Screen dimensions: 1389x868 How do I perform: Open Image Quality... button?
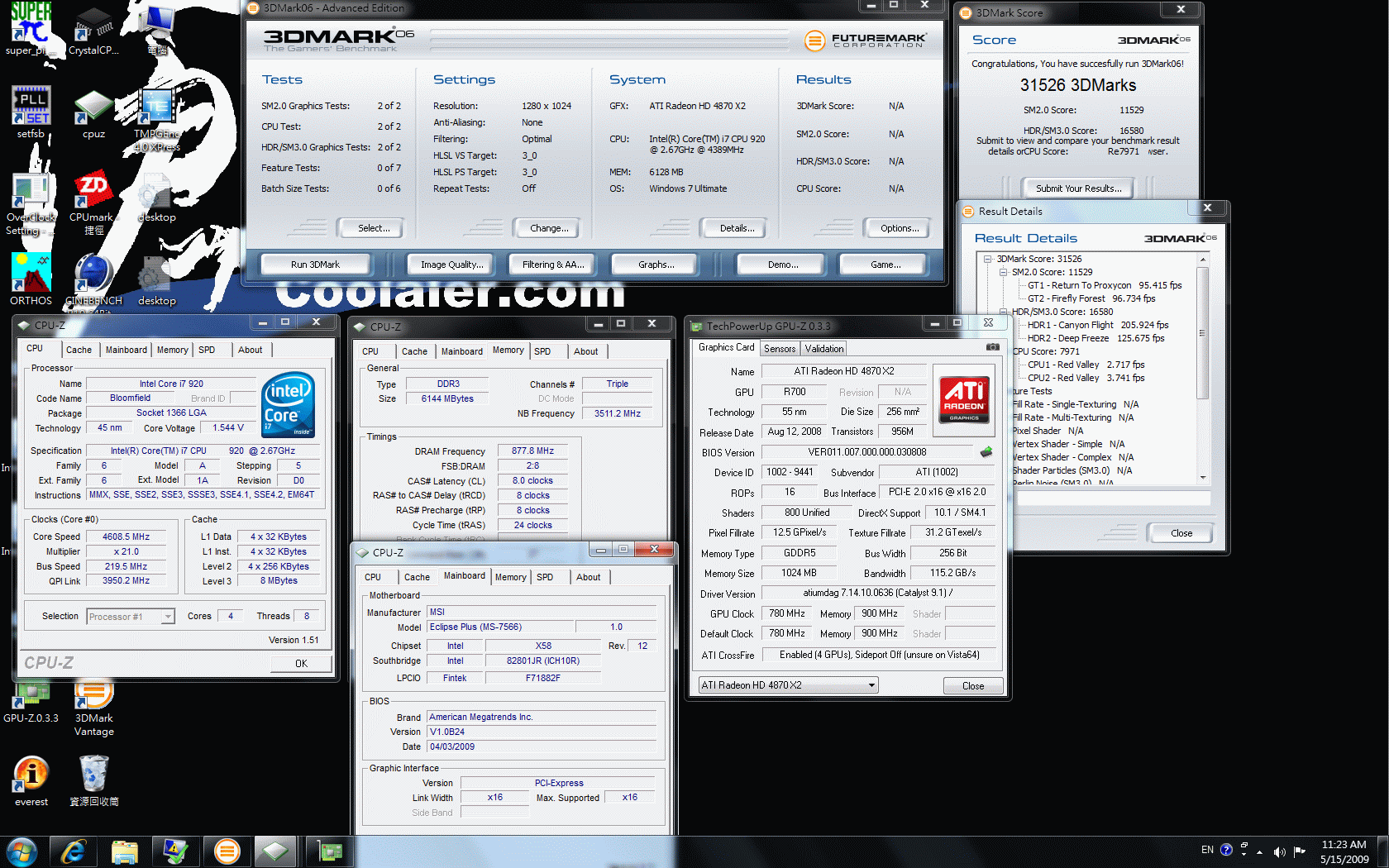451,265
